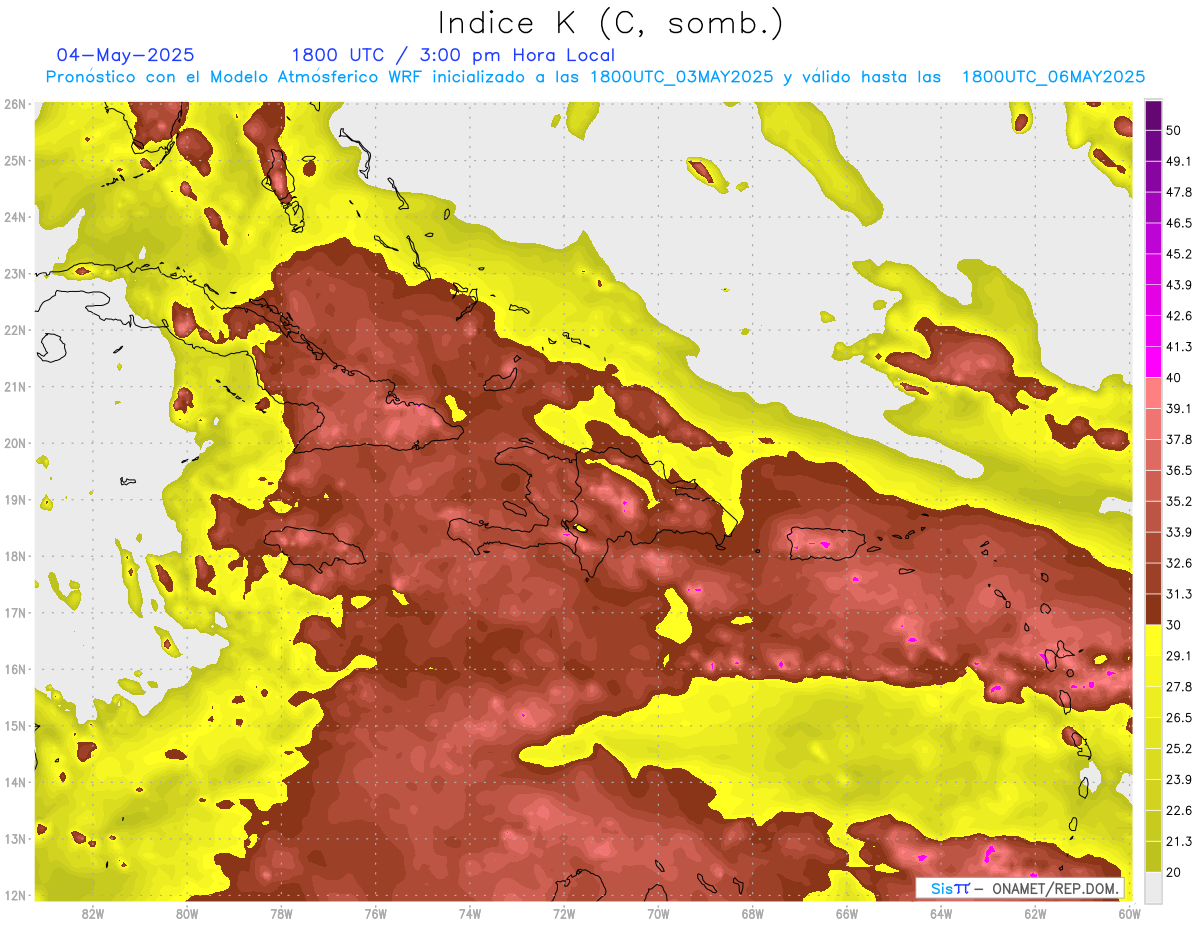Image resolution: width=1200 pixels, height=927 pixels.
Task: Click colorbar label '39.1'
Action: click(x=1179, y=408)
